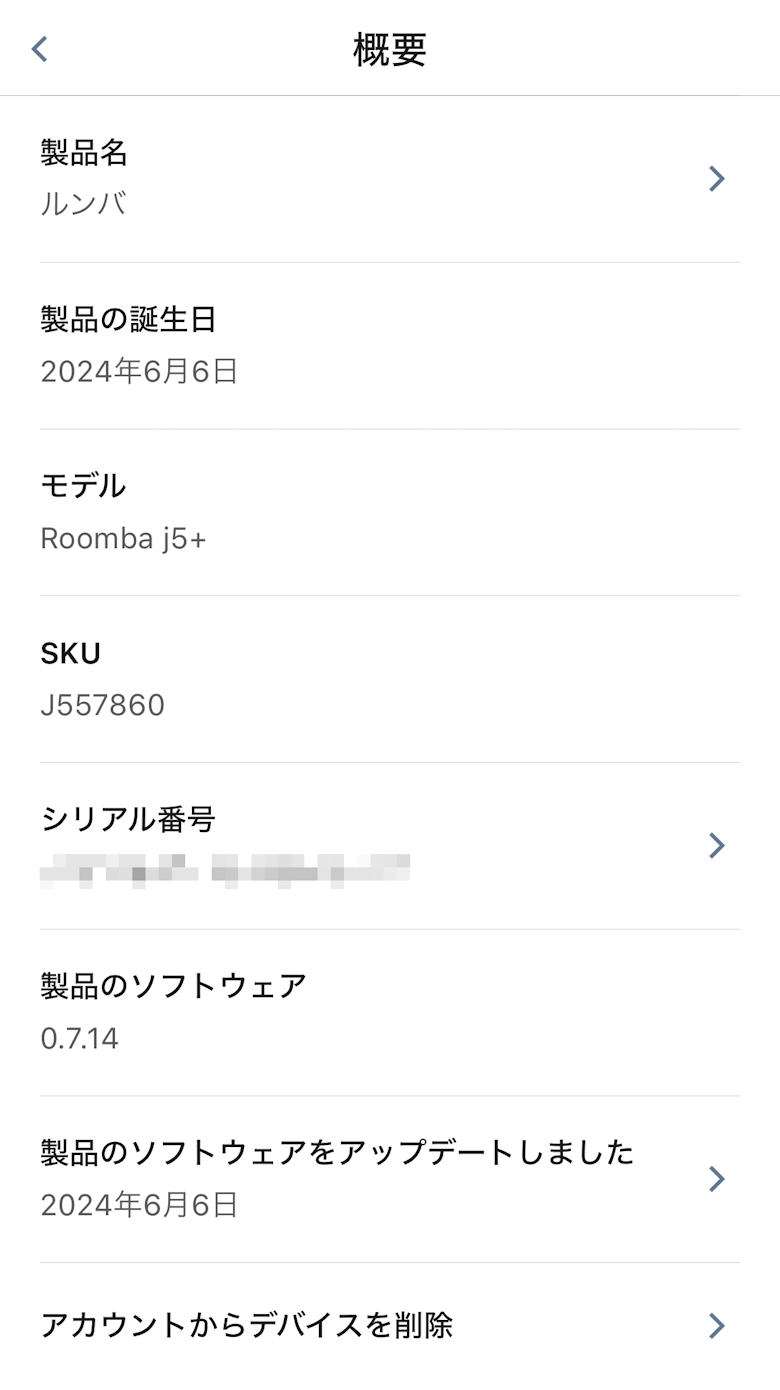780x1390 pixels.
Task: Tap アカウントからデバイスを削除 text
Action: coord(246,1326)
